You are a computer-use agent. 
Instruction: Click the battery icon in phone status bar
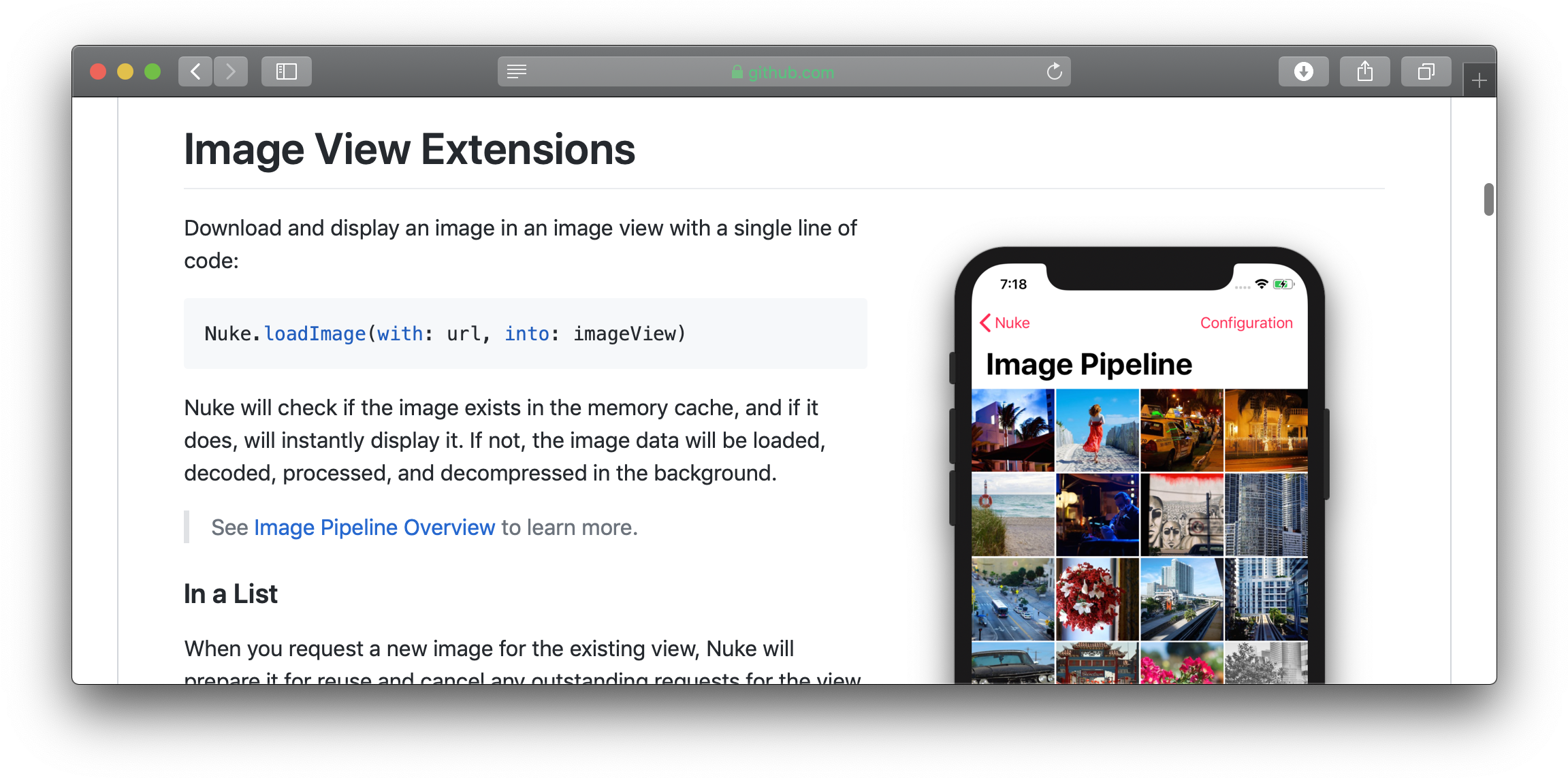[1283, 284]
